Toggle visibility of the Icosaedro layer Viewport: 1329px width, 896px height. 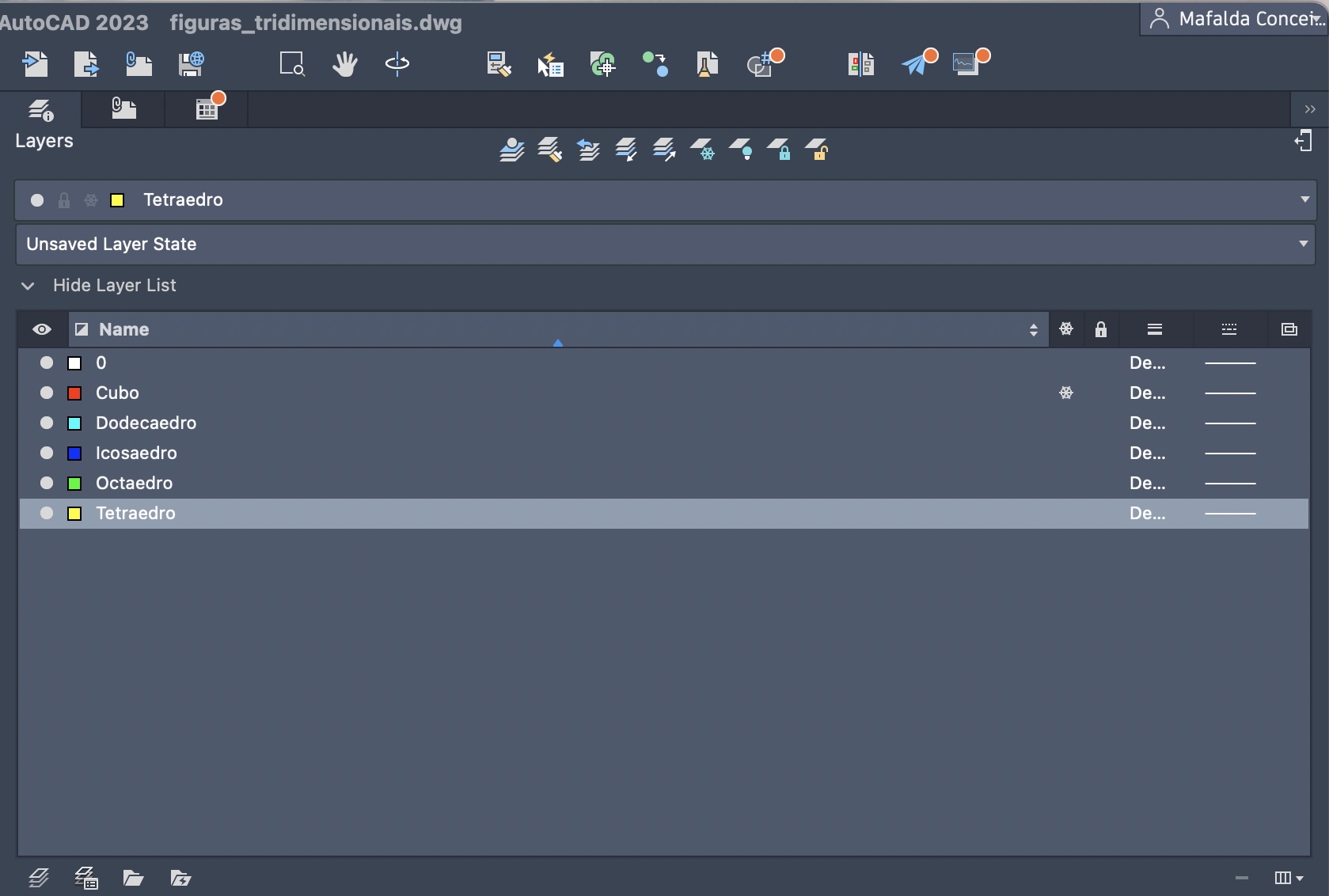[47, 453]
